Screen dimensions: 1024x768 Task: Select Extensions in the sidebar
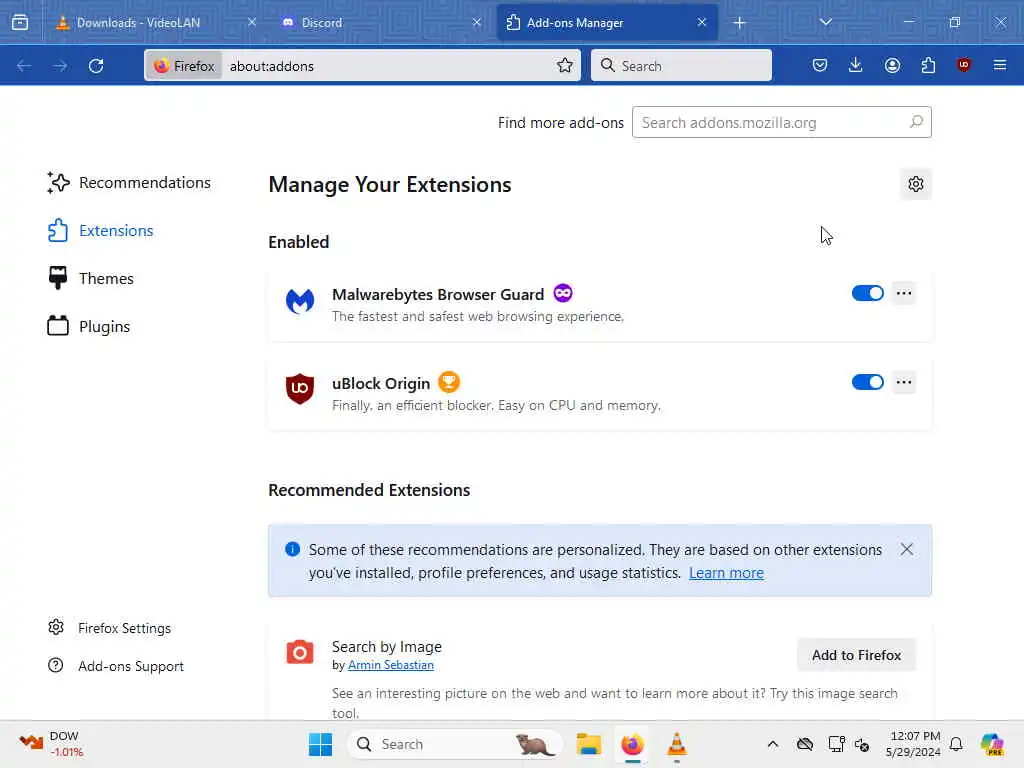point(101,231)
